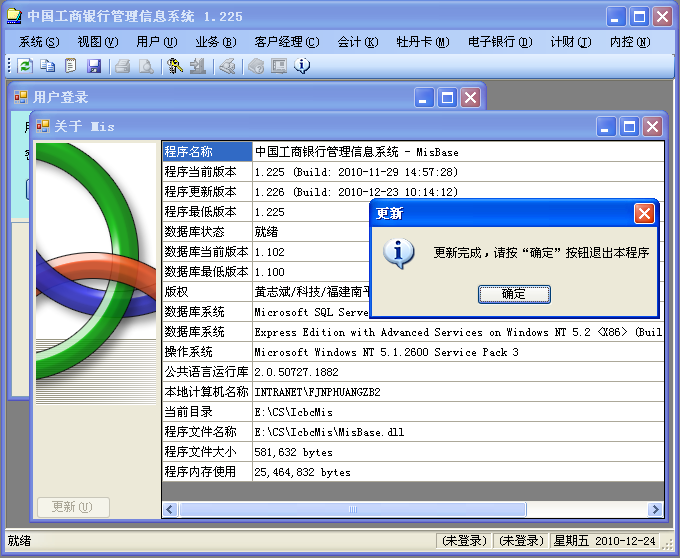Screen dimensions: 680x558
Task: Open the 系统(S) menu
Action: click(39, 42)
